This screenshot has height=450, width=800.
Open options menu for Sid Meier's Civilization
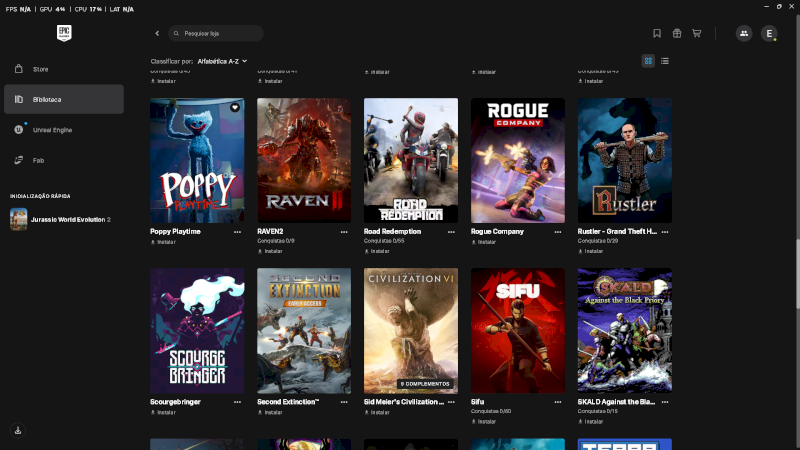click(x=451, y=402)
